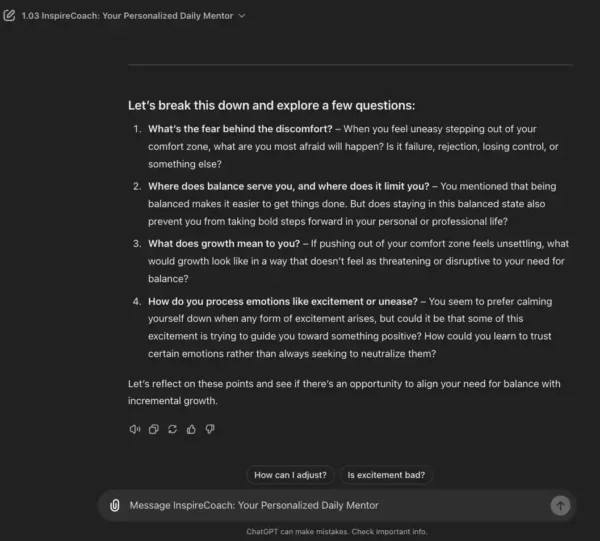Click the InspireCoach Personalized Daily Mentor title
Screen dimensions: 600x541
click(127, 16)
